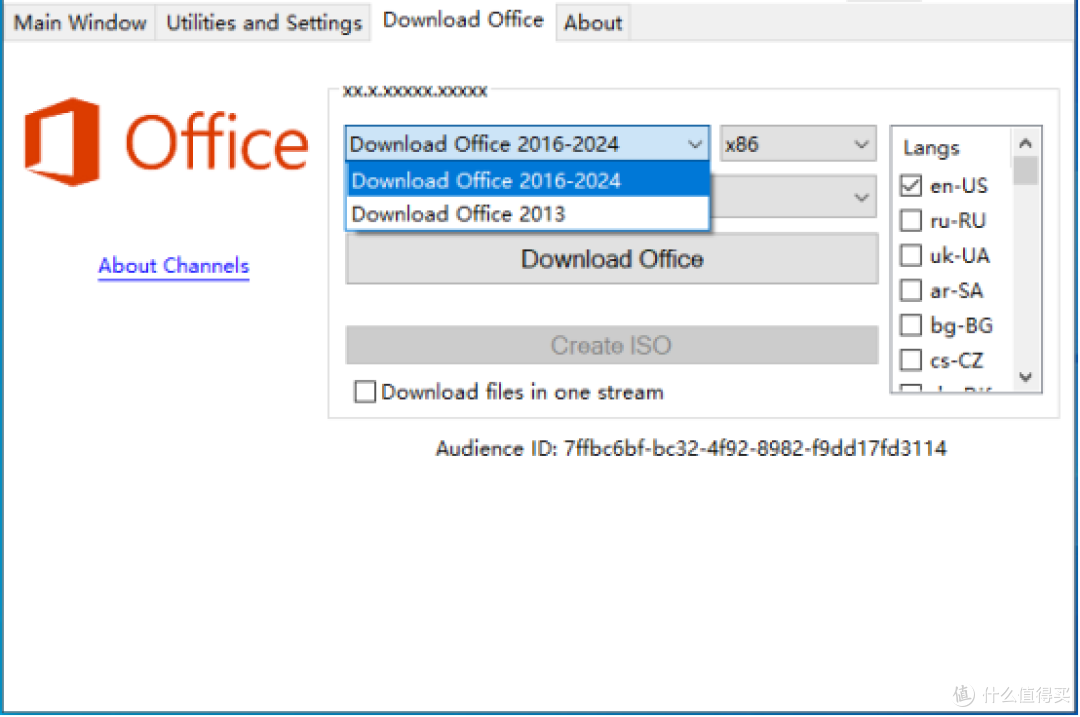
Task: Check the bg-BG language checkbox
Action: [911, 325]
